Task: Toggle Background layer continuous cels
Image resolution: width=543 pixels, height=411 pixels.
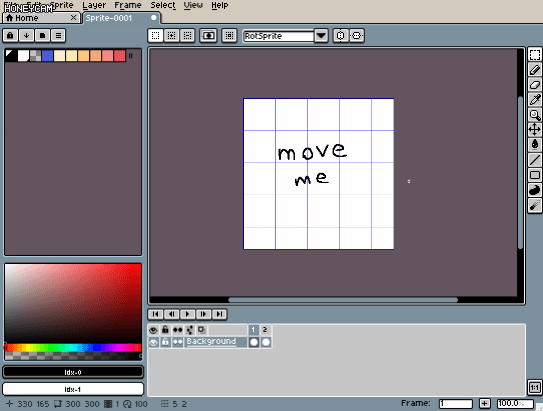Action: point(177,342)
